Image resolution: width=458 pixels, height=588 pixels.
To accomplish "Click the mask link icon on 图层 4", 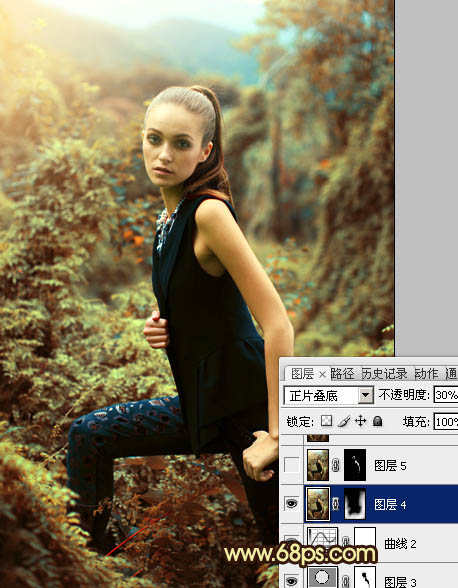I will click(x=336, y=504).
